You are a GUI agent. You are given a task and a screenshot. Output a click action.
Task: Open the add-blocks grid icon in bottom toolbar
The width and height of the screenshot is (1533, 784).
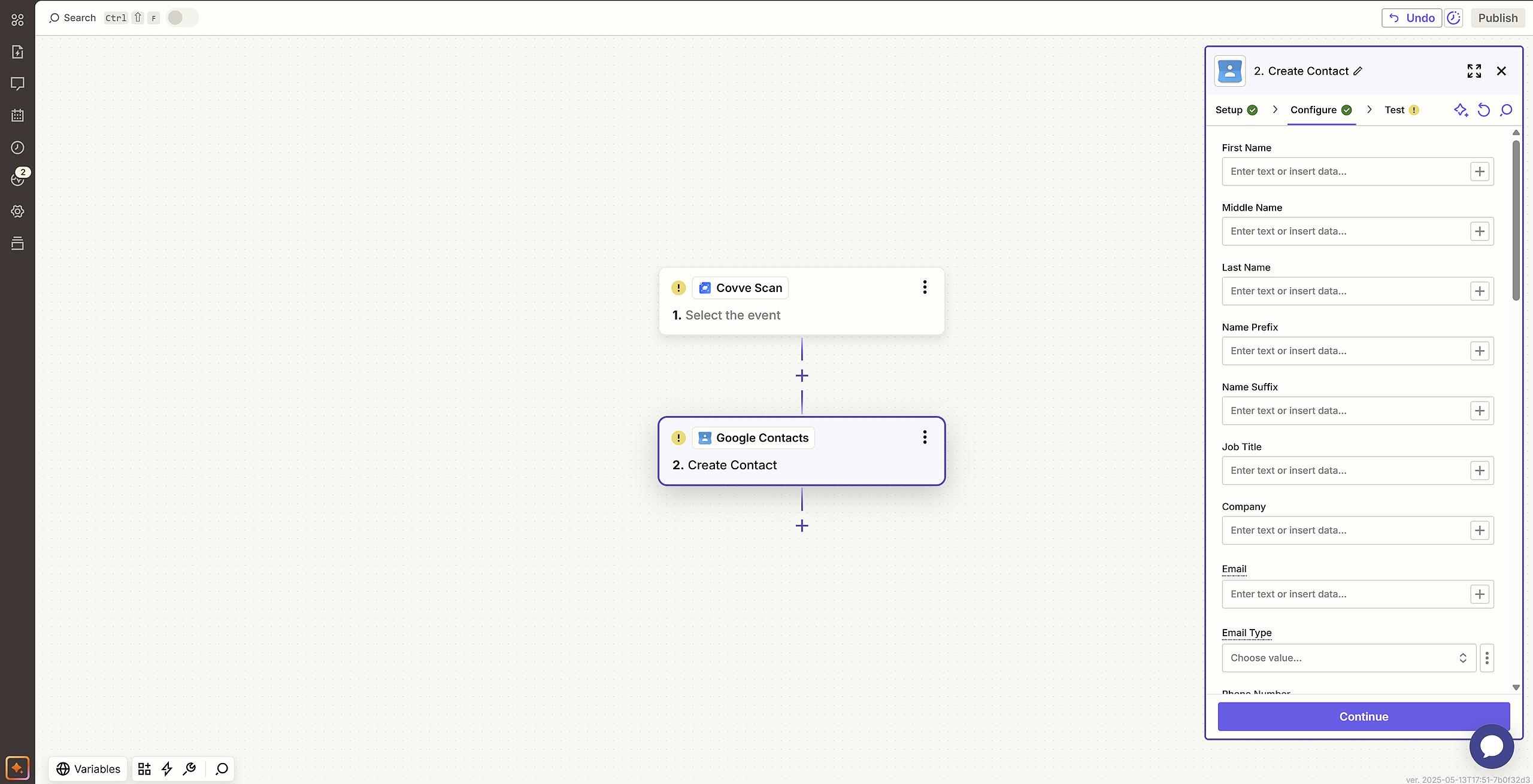[x=144, y=769]
